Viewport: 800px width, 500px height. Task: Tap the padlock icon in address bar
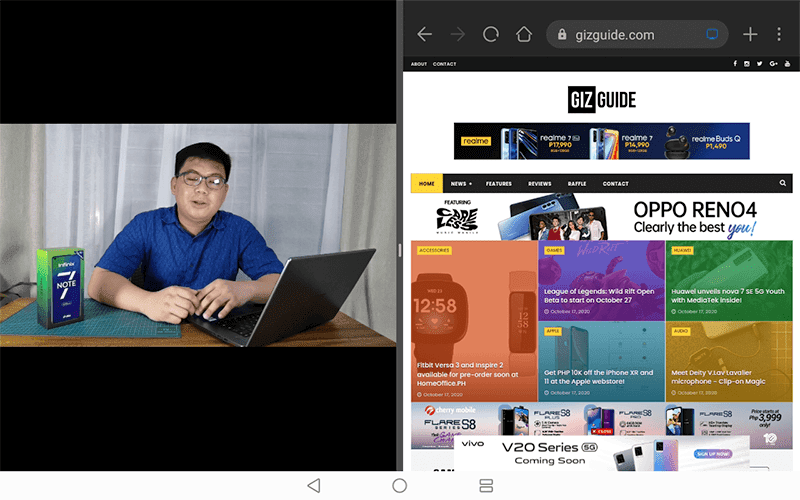(x=562, y=34)
